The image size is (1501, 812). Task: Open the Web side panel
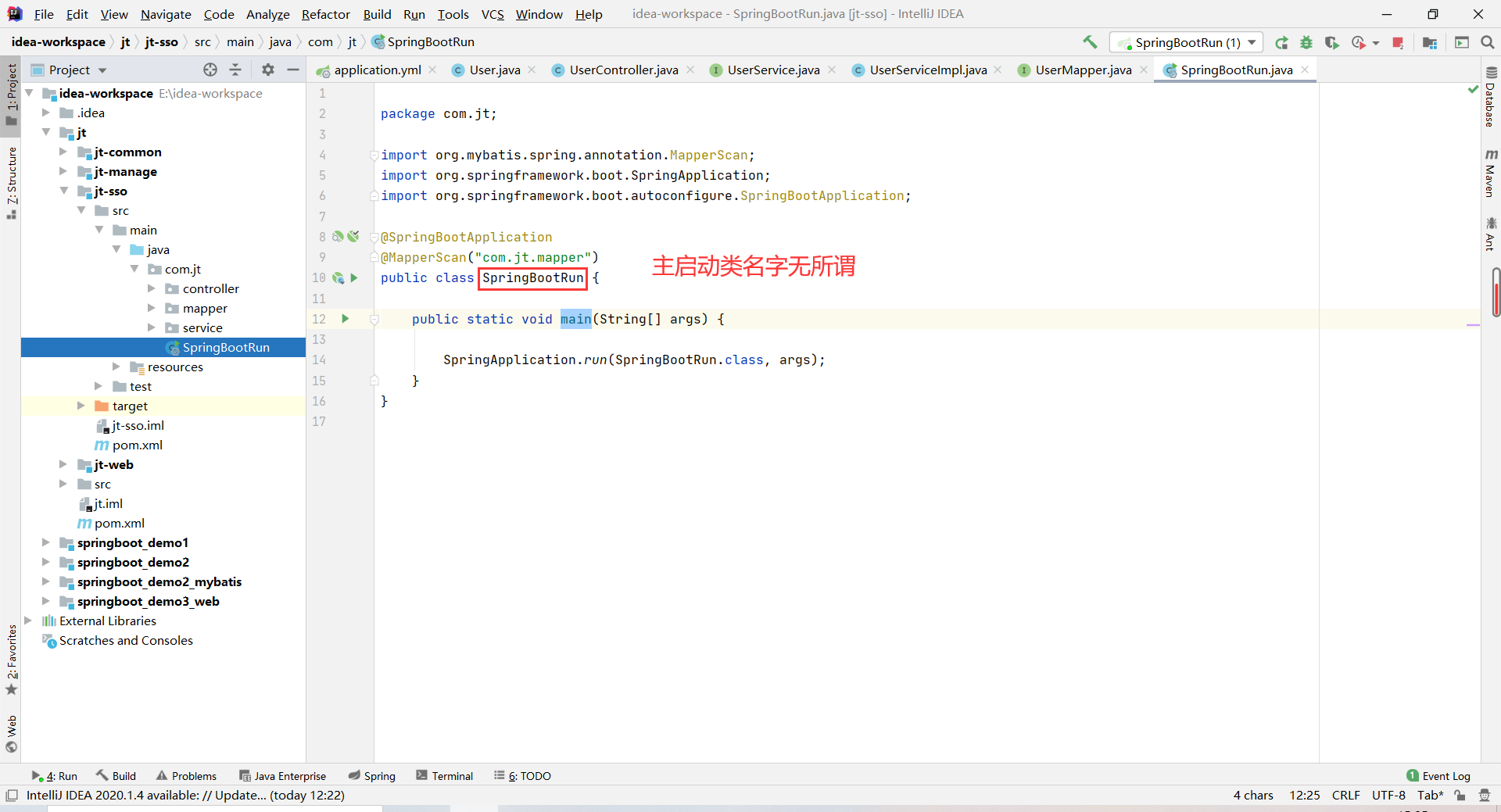tap(11, 735)
